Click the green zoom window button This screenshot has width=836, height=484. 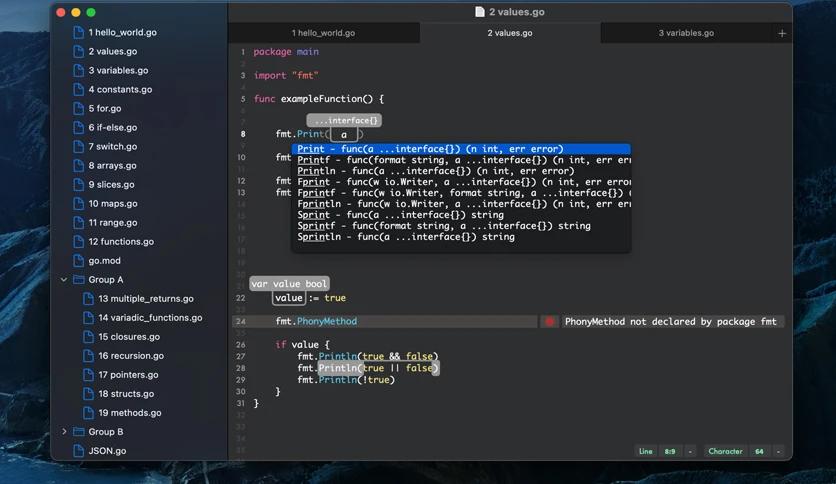pos(91,12)
